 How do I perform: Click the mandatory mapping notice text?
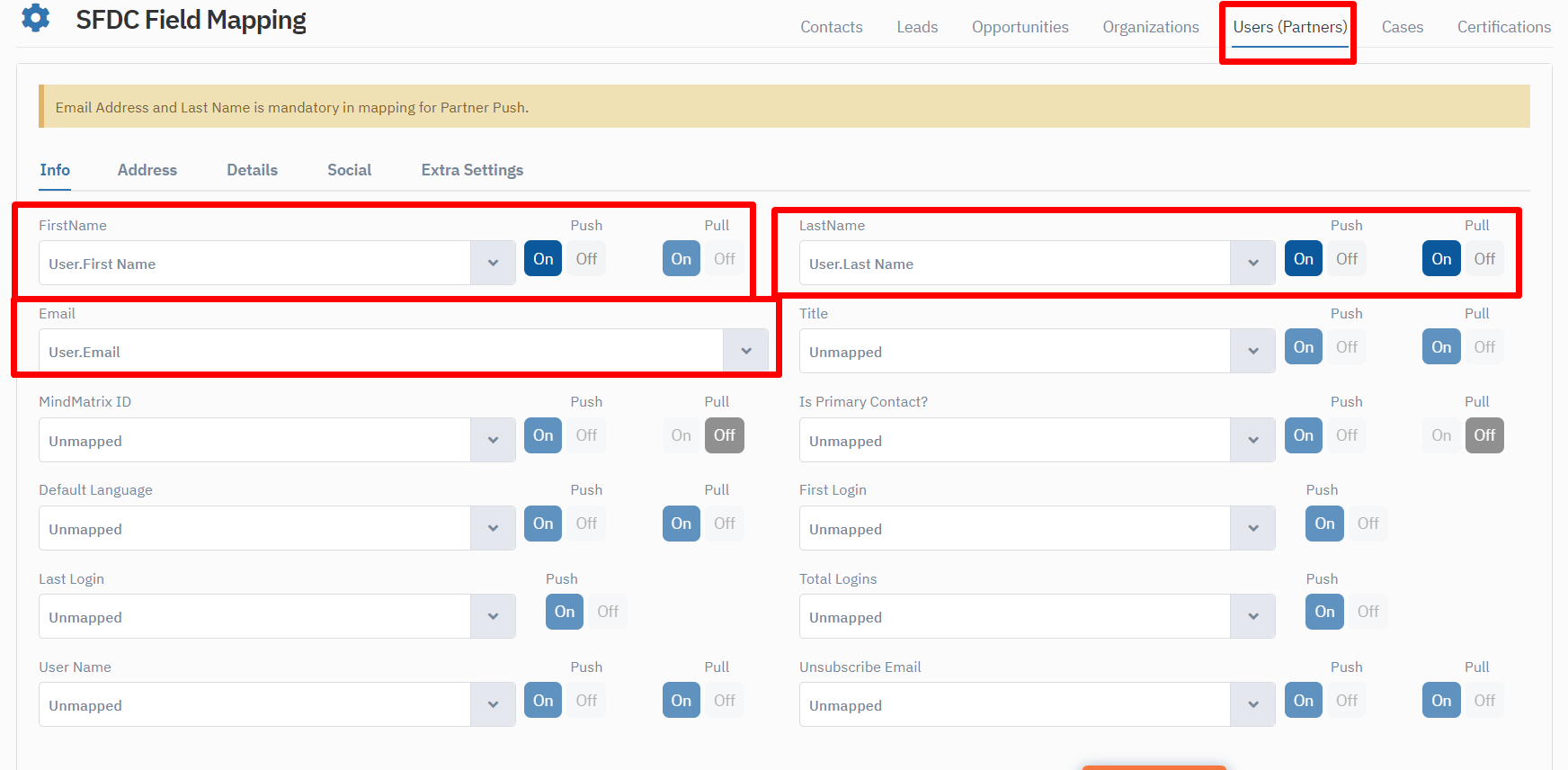pos(291,107)
